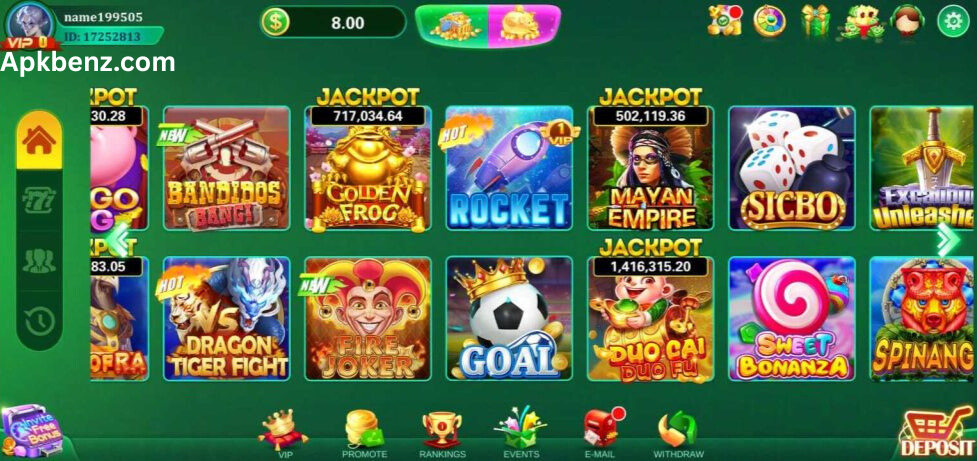Open customer support headset icon
This screenshot has height=461, width=977.
907,20
